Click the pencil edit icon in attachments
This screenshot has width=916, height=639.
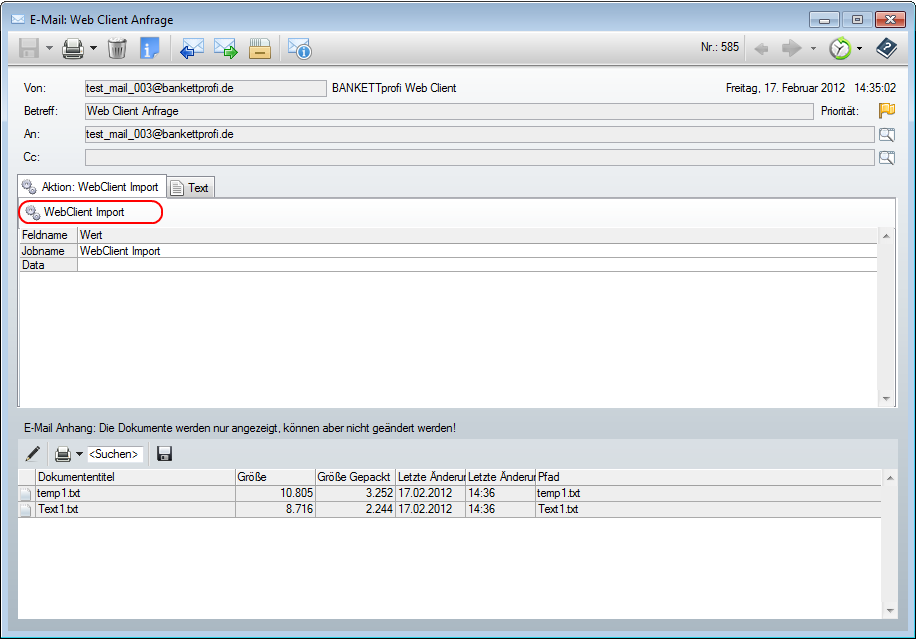[x=33, y=454]
